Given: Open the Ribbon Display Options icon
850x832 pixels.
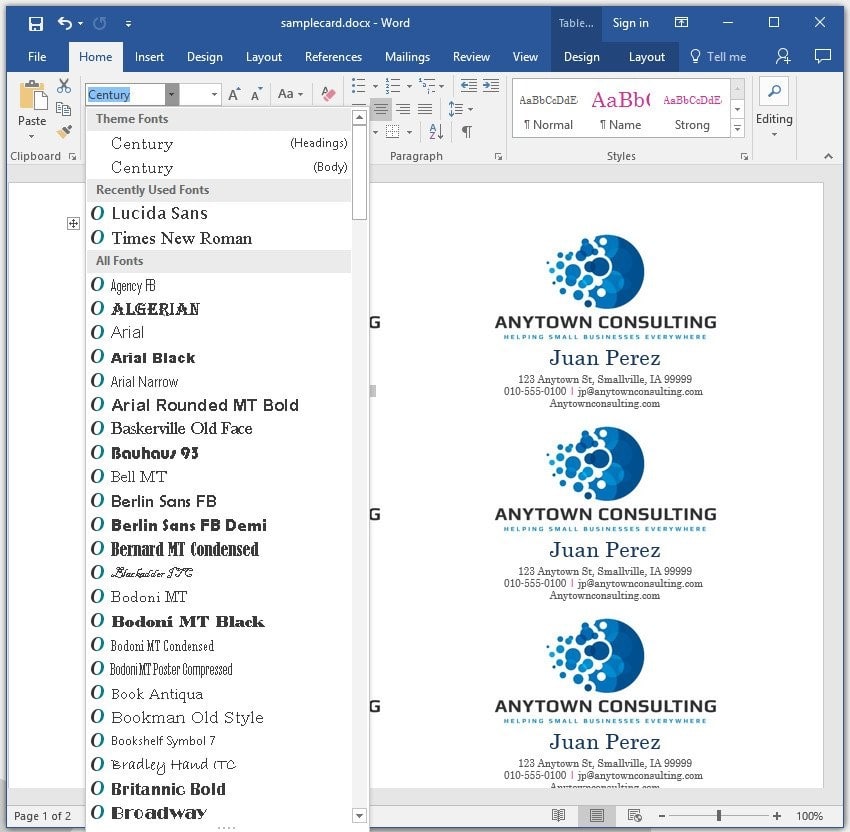Looking at the screenshot, I should (681, 22).
